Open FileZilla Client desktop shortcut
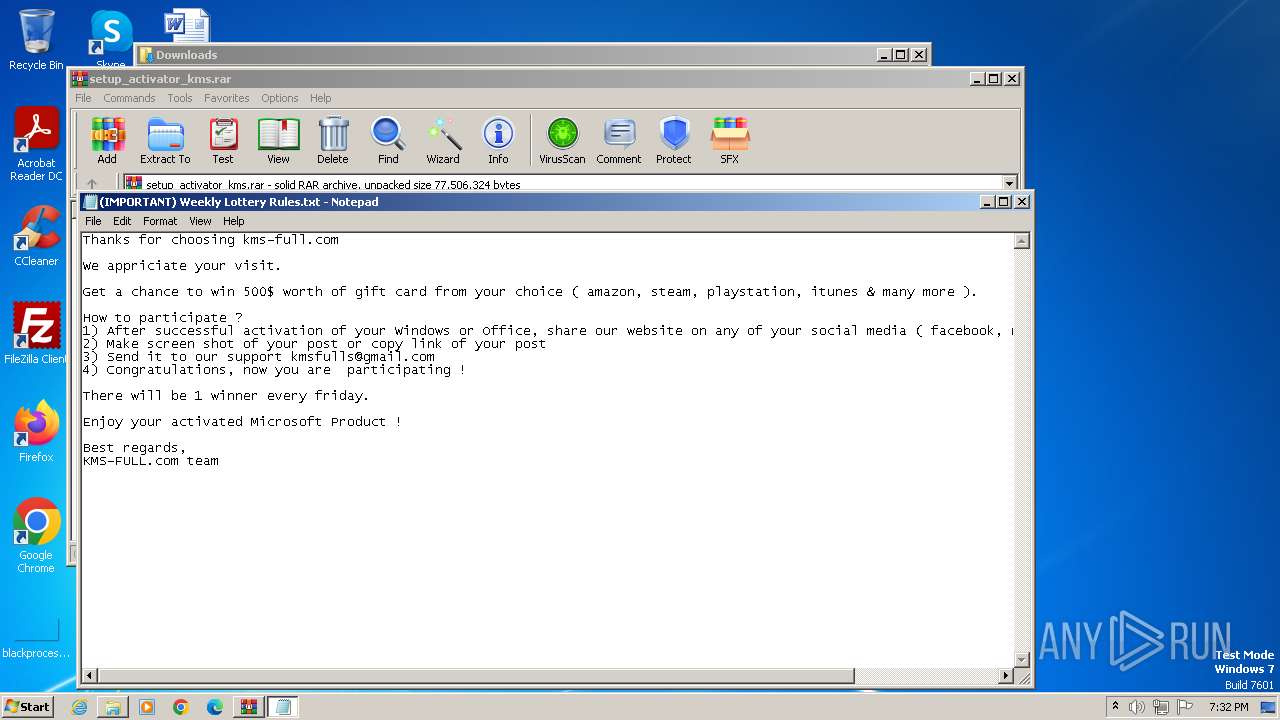 pos(36,334)
